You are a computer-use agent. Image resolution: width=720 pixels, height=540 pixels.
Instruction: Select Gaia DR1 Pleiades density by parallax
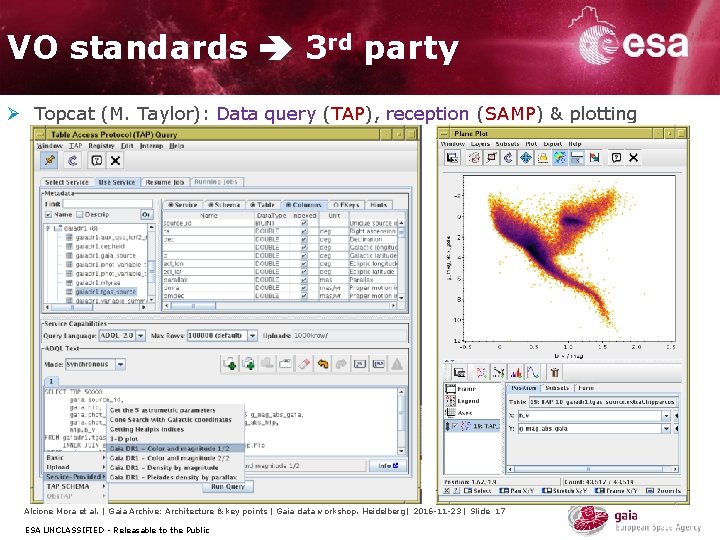tap(173, 477)
